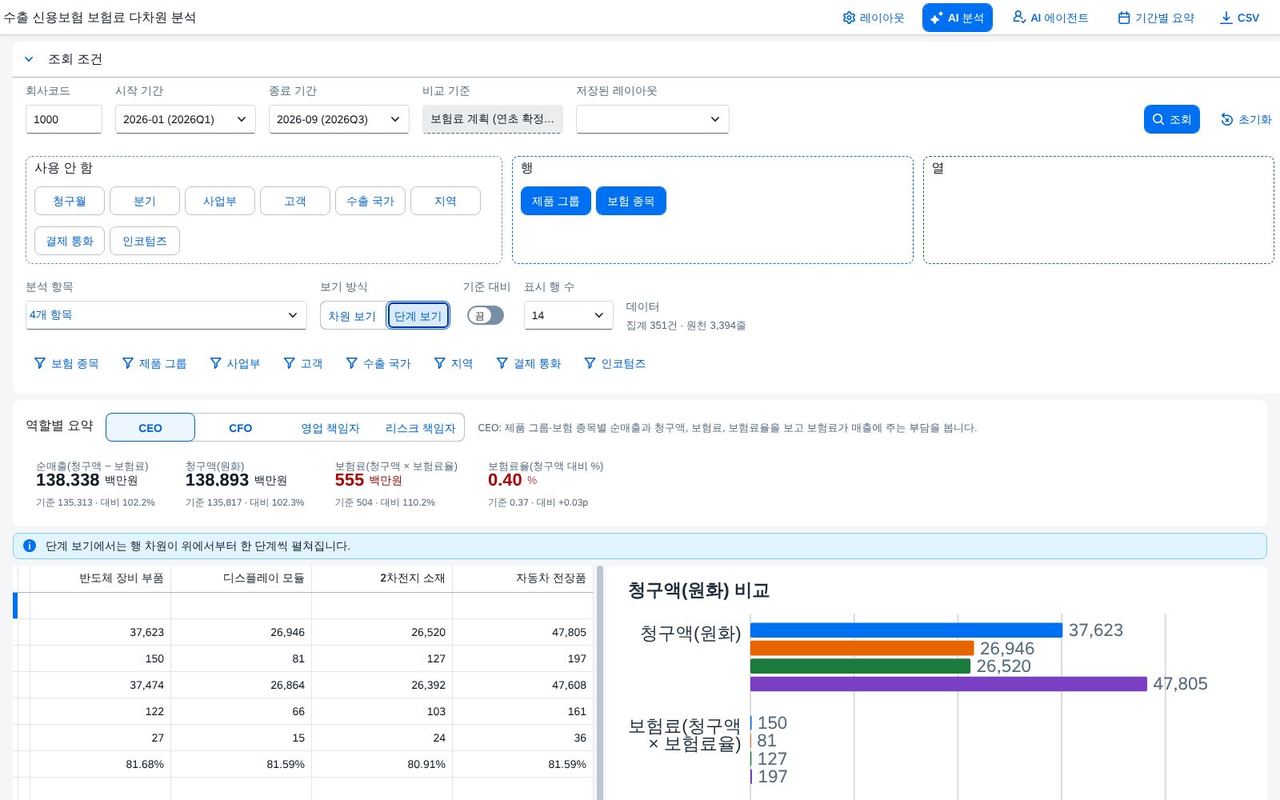Click the 조회 search button

click(x=1171, y=119)
